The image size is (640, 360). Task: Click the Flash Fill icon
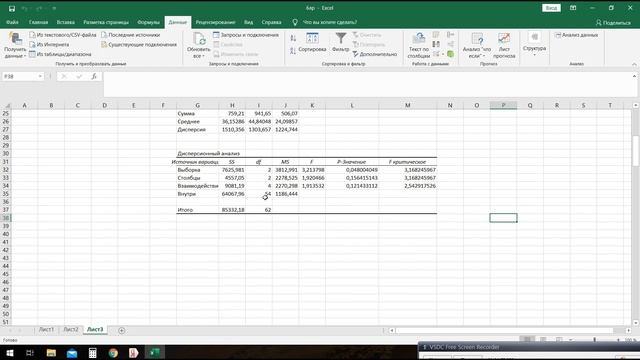[x=436, y=35]
